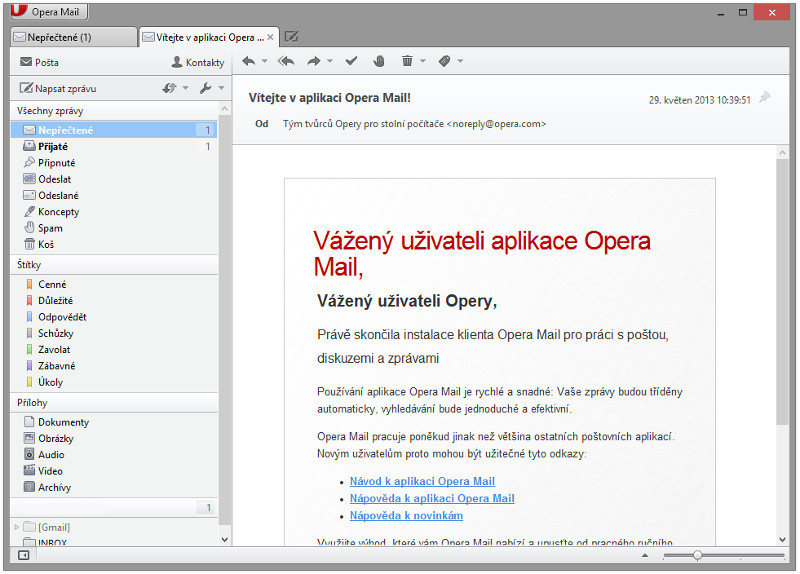
Task: Open the Kontakty panel
Action: click(x=197, y=62)
